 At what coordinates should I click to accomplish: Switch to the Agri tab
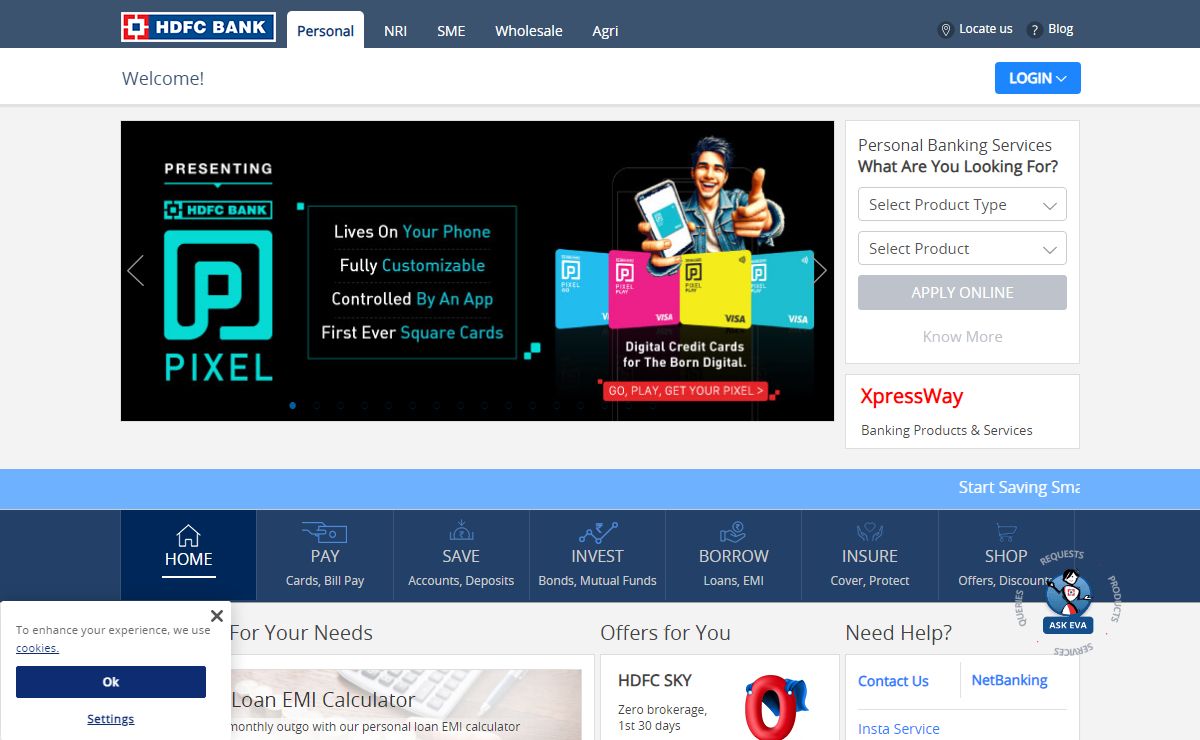click(605, 31)
